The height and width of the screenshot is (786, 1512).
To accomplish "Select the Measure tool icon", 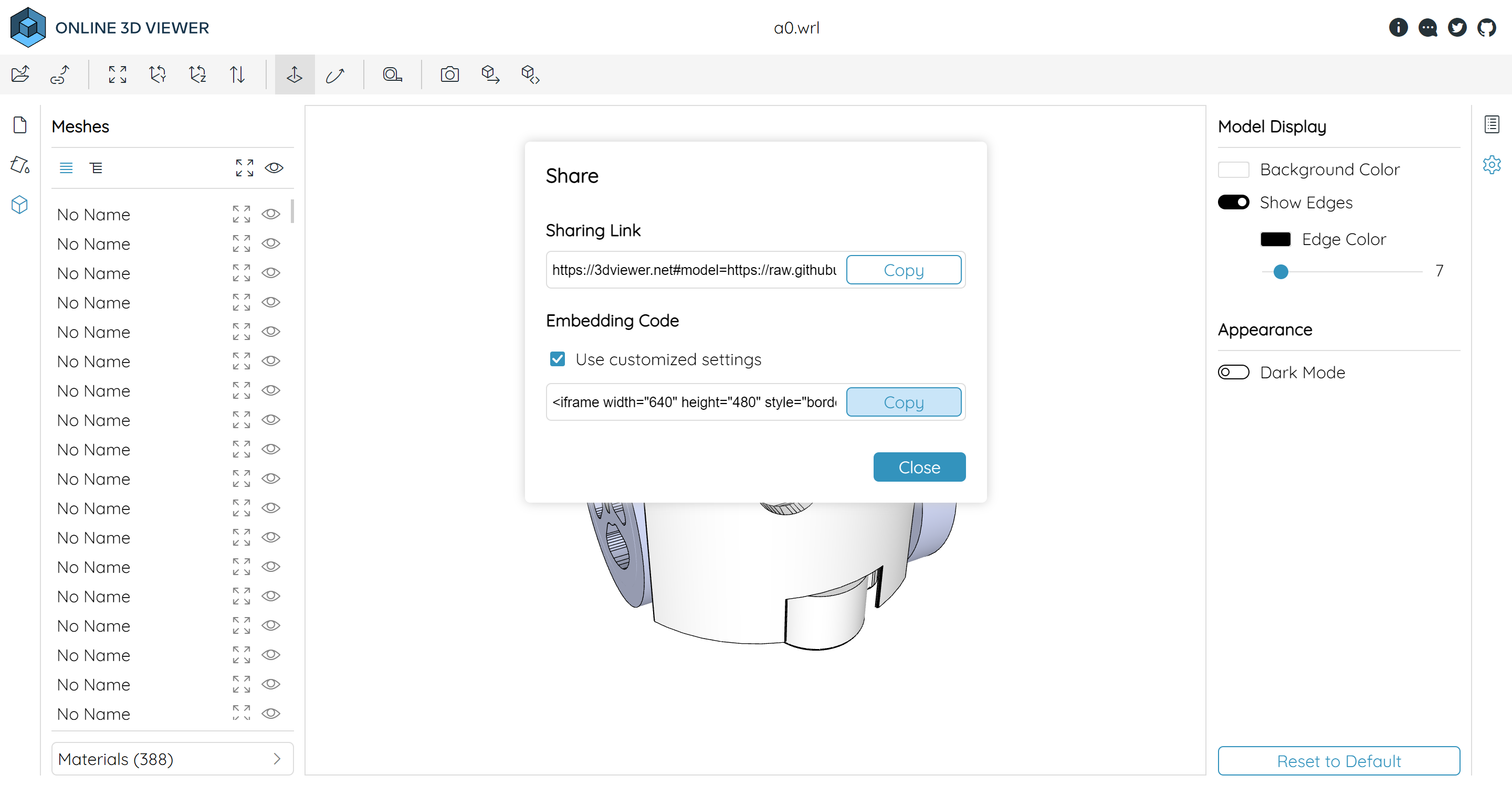I will 393,75.
